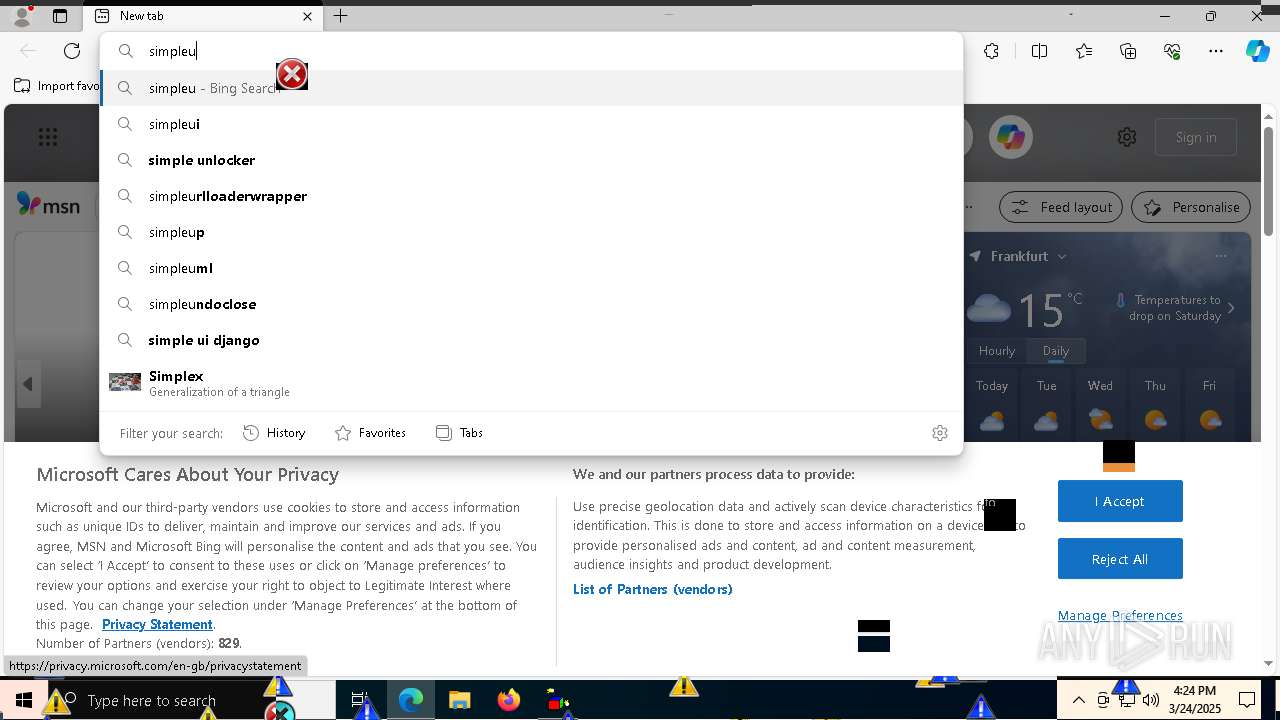This screenshot has width=1280, height=720.
Task: Show hidden system tray icons
Action: pos(1079,700)
